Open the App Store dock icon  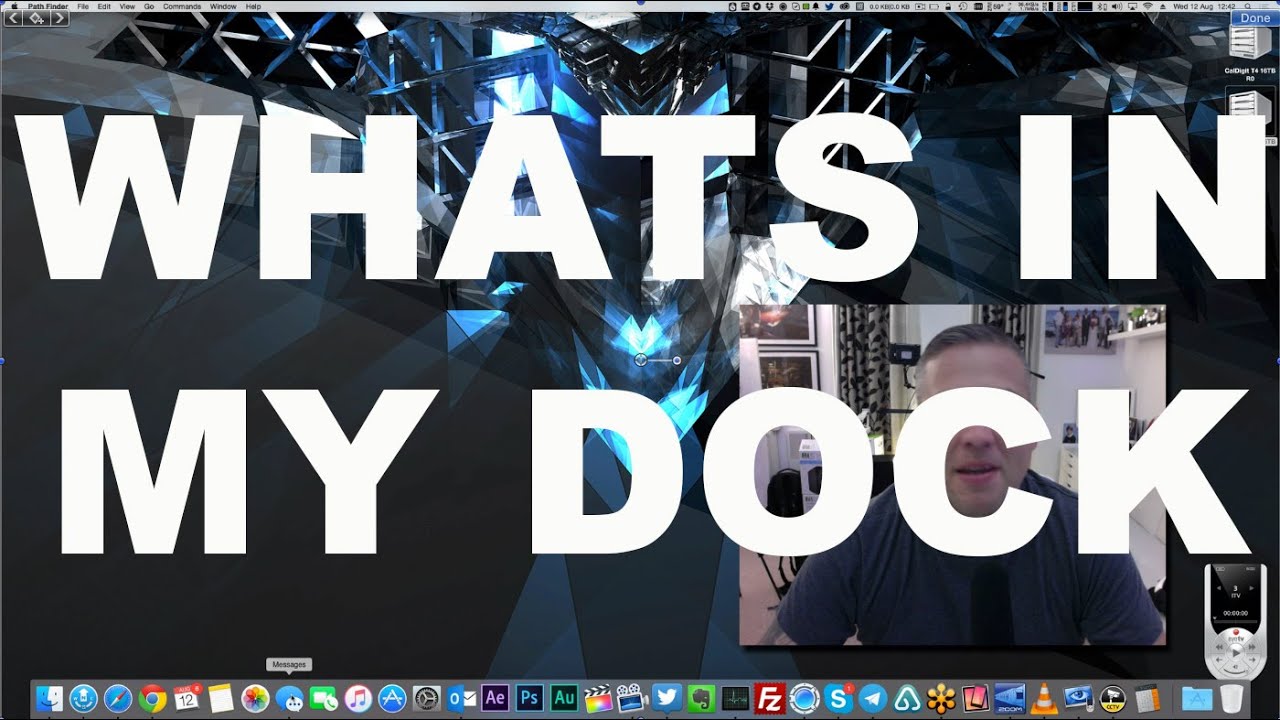pyautogui.click(x=392, y=698)
